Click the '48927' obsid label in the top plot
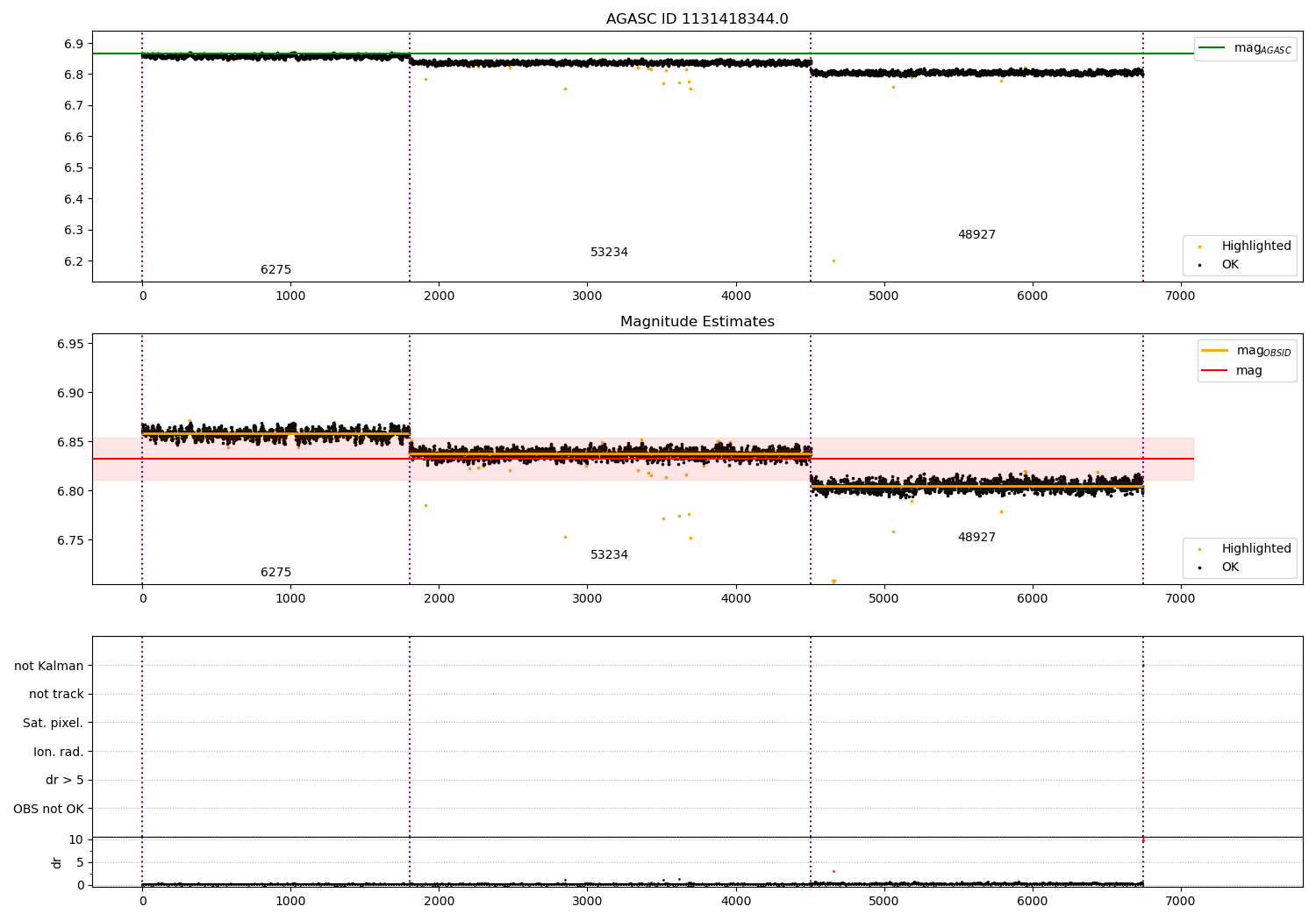Viewport: 1316px width, 921px height. pyautogui.click(x=976, y=235)
